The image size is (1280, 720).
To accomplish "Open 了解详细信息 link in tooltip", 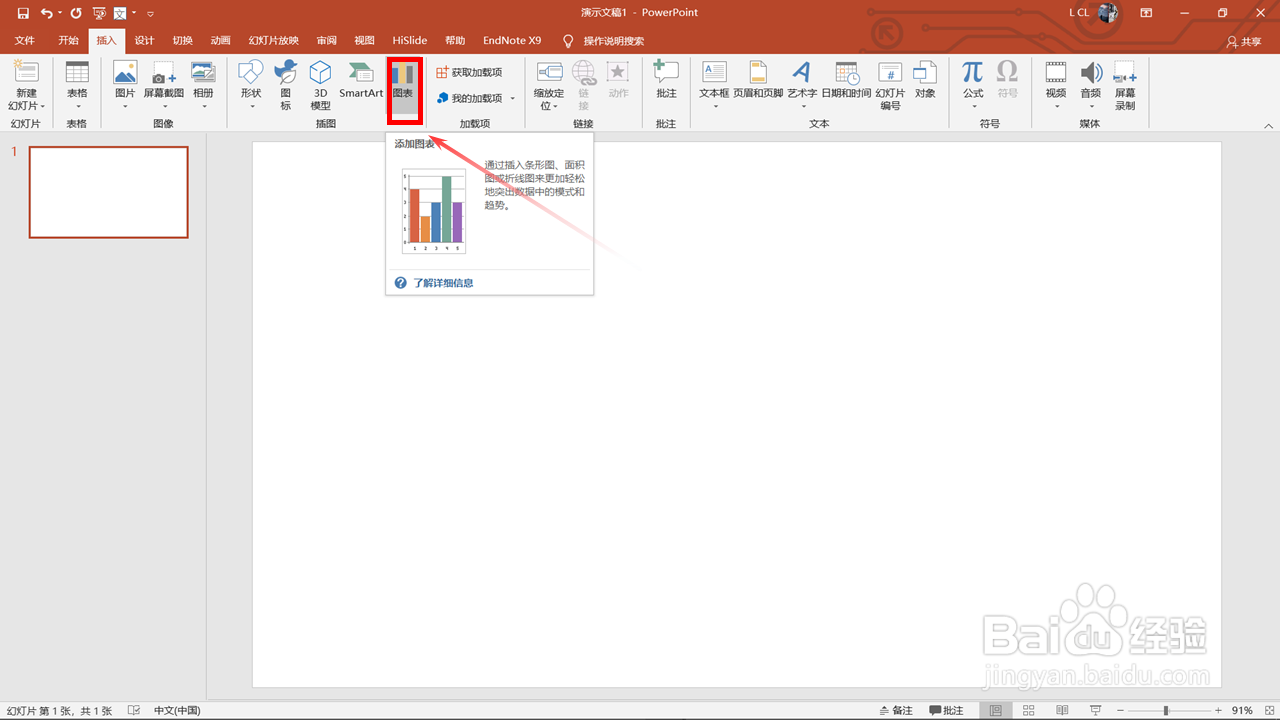I will click(444, 283).
